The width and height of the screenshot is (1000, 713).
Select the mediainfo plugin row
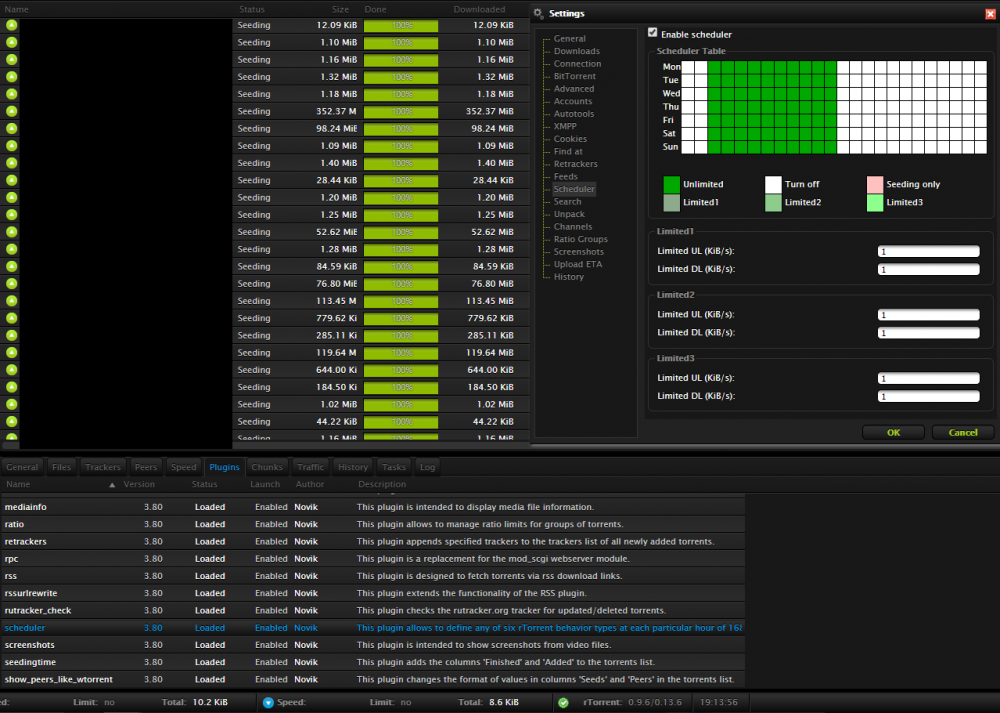pos(372,507)
